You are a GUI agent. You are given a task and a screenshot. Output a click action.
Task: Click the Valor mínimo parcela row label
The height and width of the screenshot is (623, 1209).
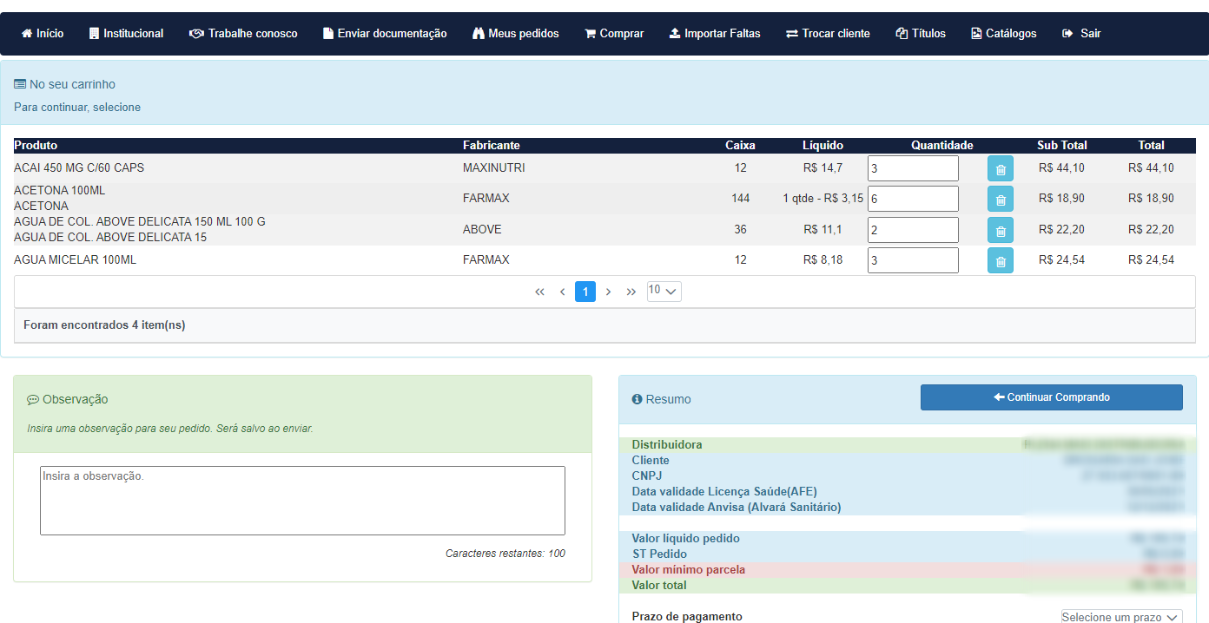point(688,570)
